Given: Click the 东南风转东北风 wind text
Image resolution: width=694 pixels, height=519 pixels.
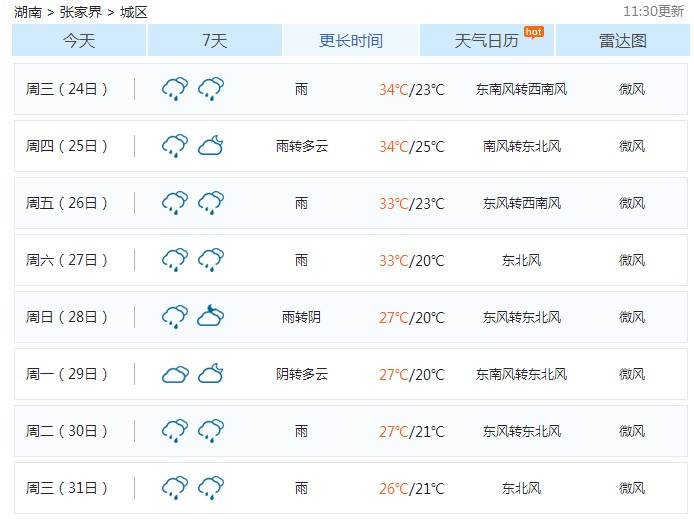Looking at the screenshot, I should pyautogui.click(x=521, y=374).
